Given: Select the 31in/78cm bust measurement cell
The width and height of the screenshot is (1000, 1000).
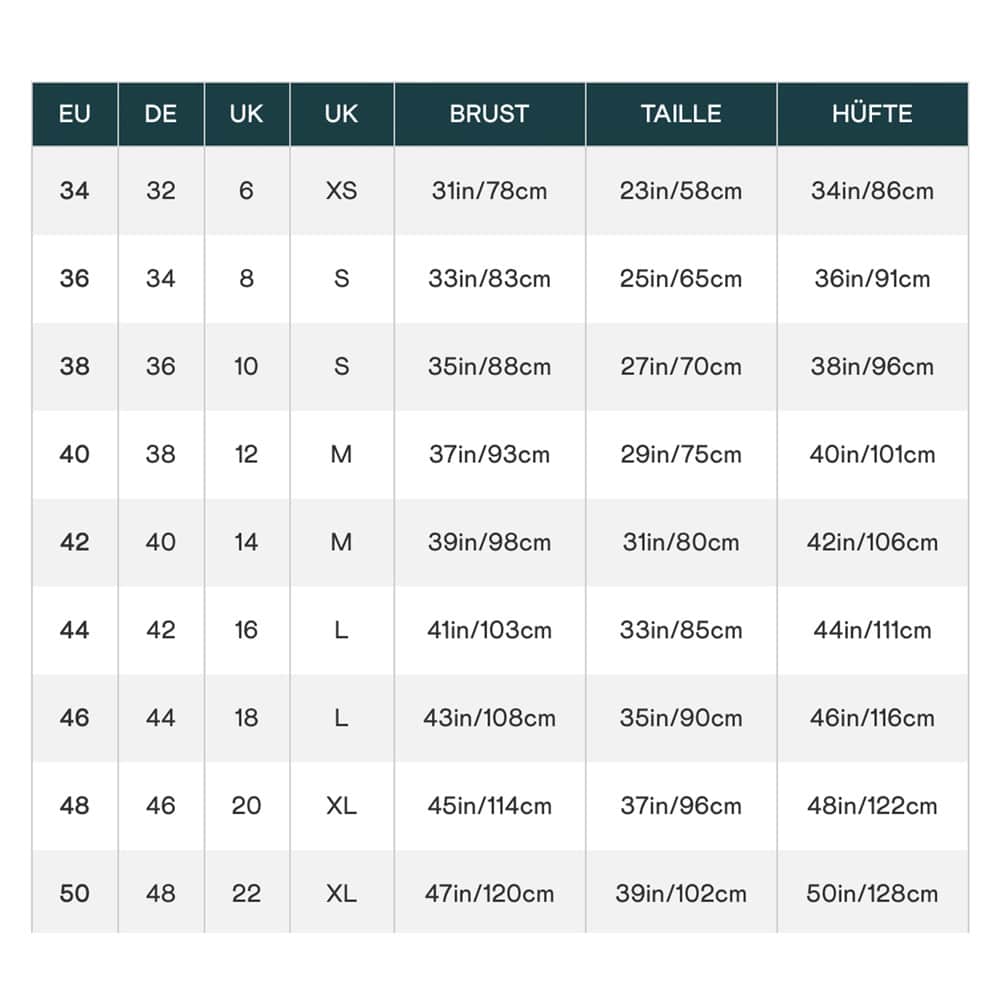Looking at the screenshot, I should 489,190.
